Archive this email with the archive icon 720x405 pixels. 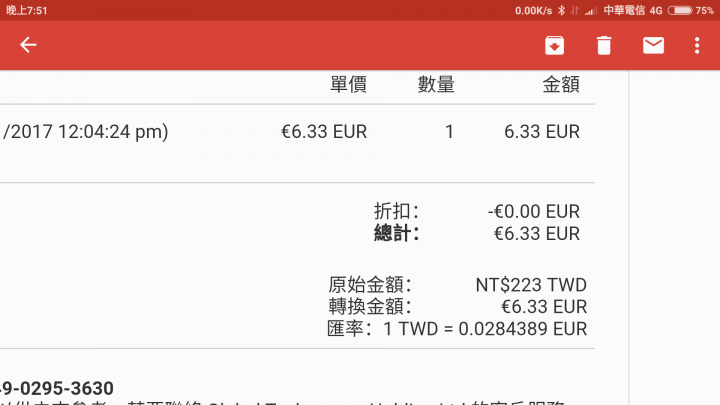tap(554, 45)
